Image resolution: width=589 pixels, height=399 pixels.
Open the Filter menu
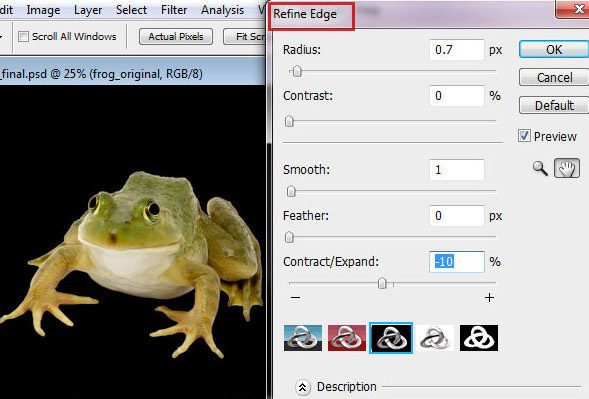[174, 10]
